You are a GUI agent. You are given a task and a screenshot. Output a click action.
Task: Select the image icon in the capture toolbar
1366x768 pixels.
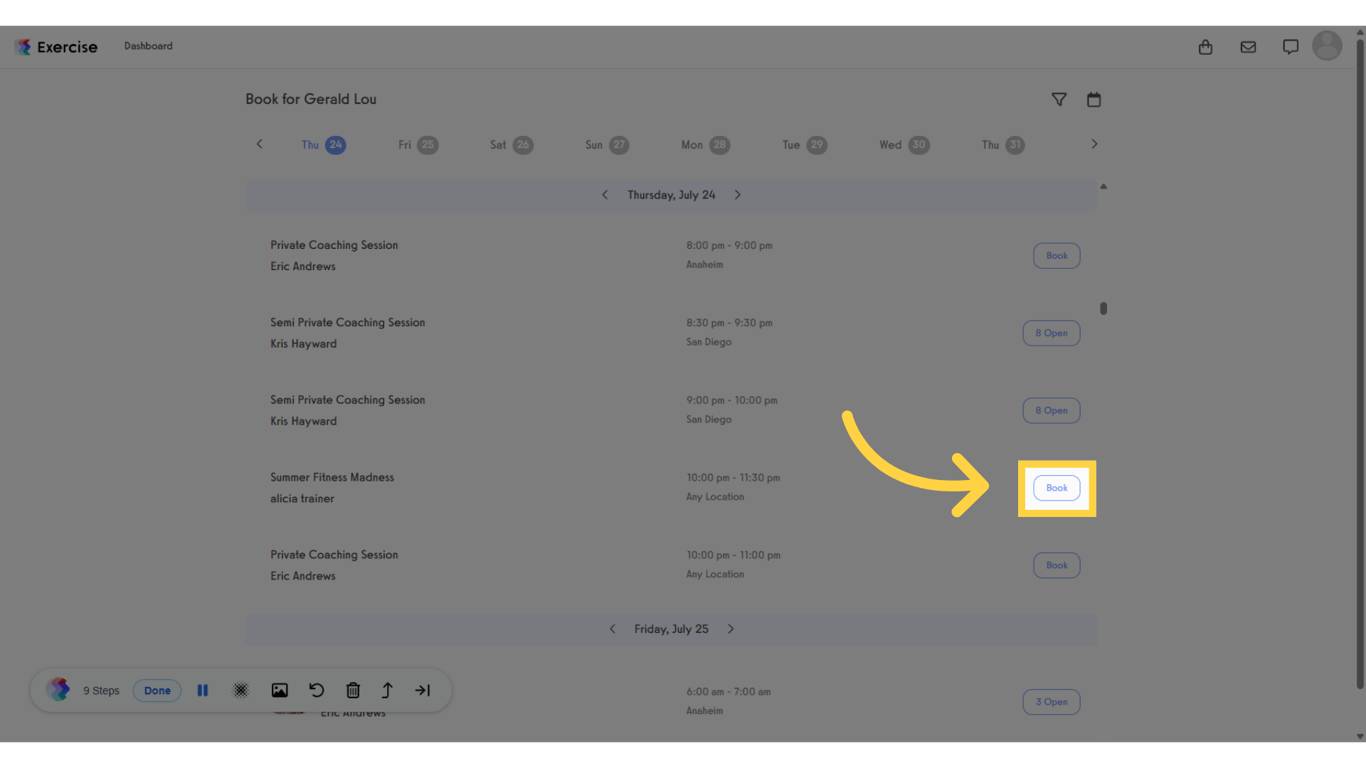280,690
